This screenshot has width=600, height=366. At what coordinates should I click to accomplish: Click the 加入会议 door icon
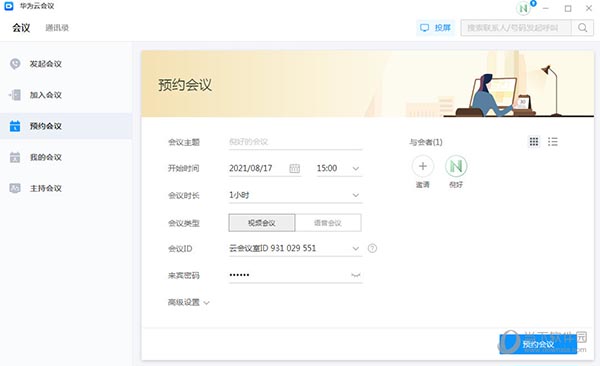[15, 95]
